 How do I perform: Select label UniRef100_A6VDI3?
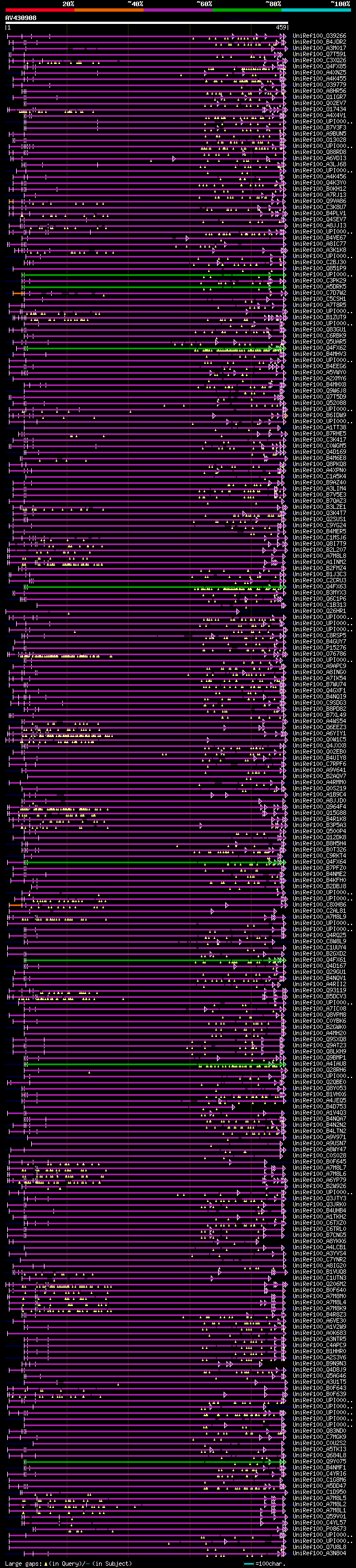(x=319, y=159)
